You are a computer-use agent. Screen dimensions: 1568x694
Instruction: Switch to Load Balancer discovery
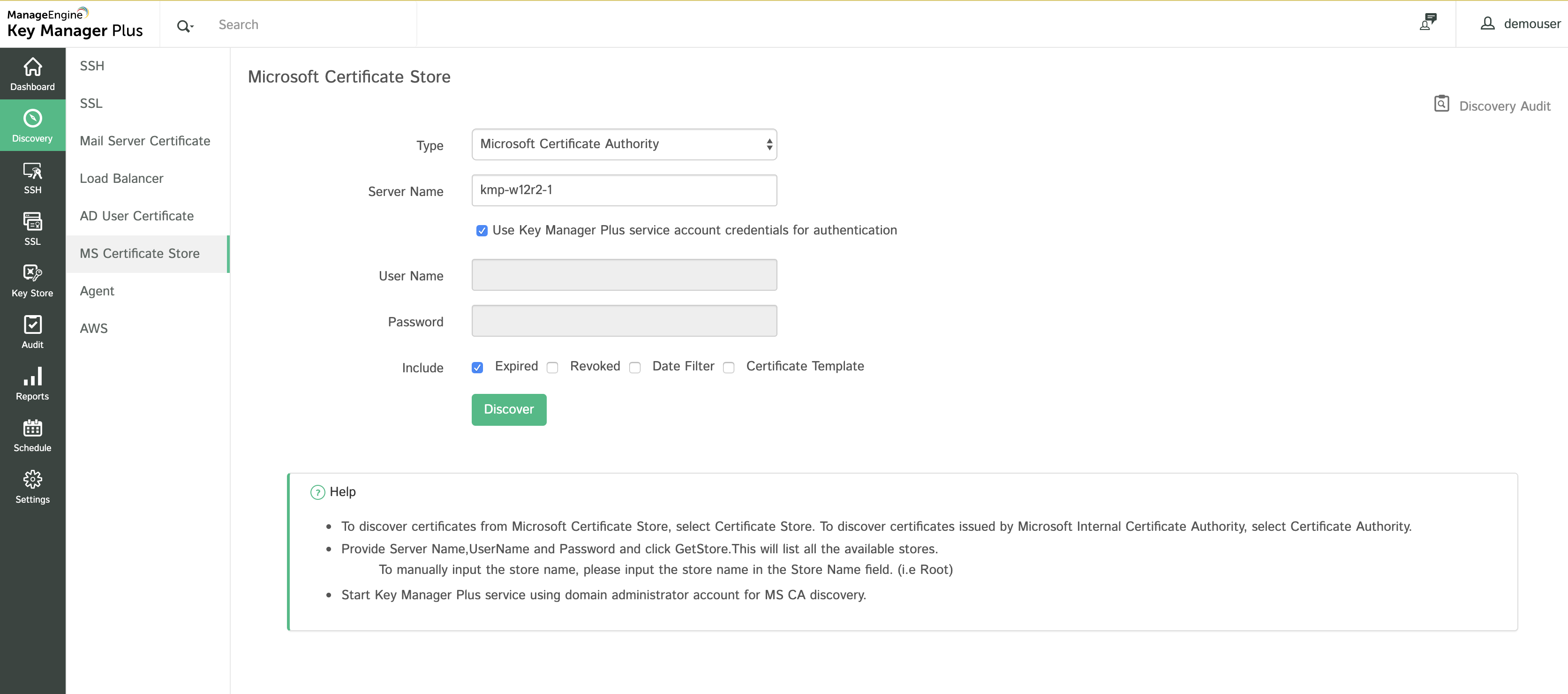pos(121,178)
